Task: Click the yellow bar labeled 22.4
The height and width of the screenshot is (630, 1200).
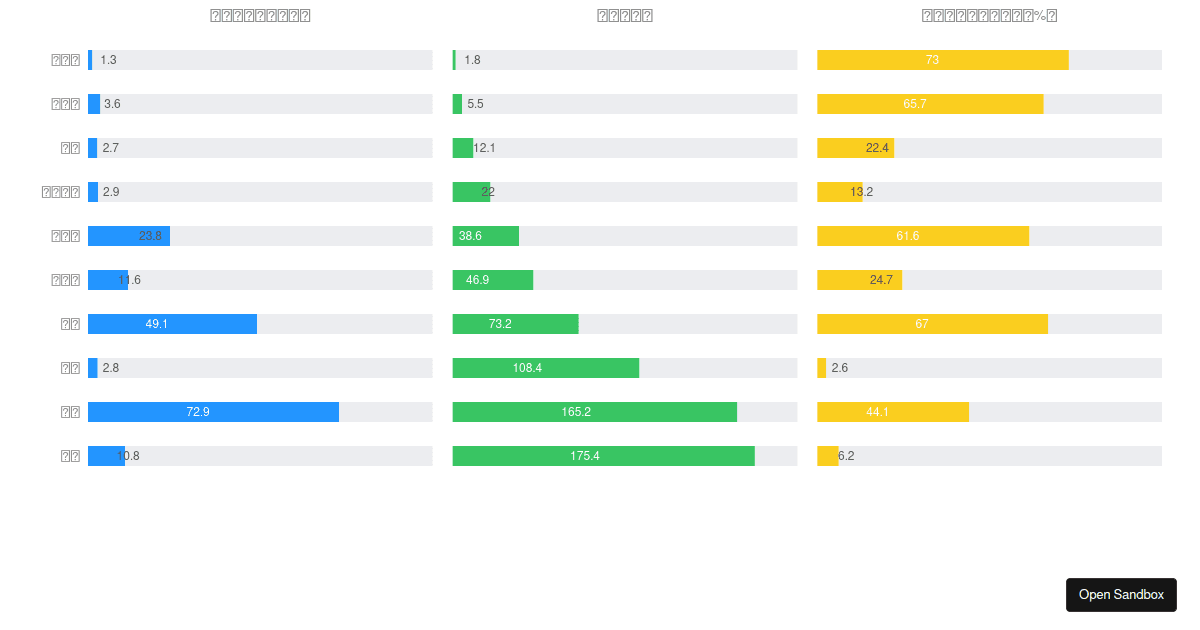Action: point(855,148)
